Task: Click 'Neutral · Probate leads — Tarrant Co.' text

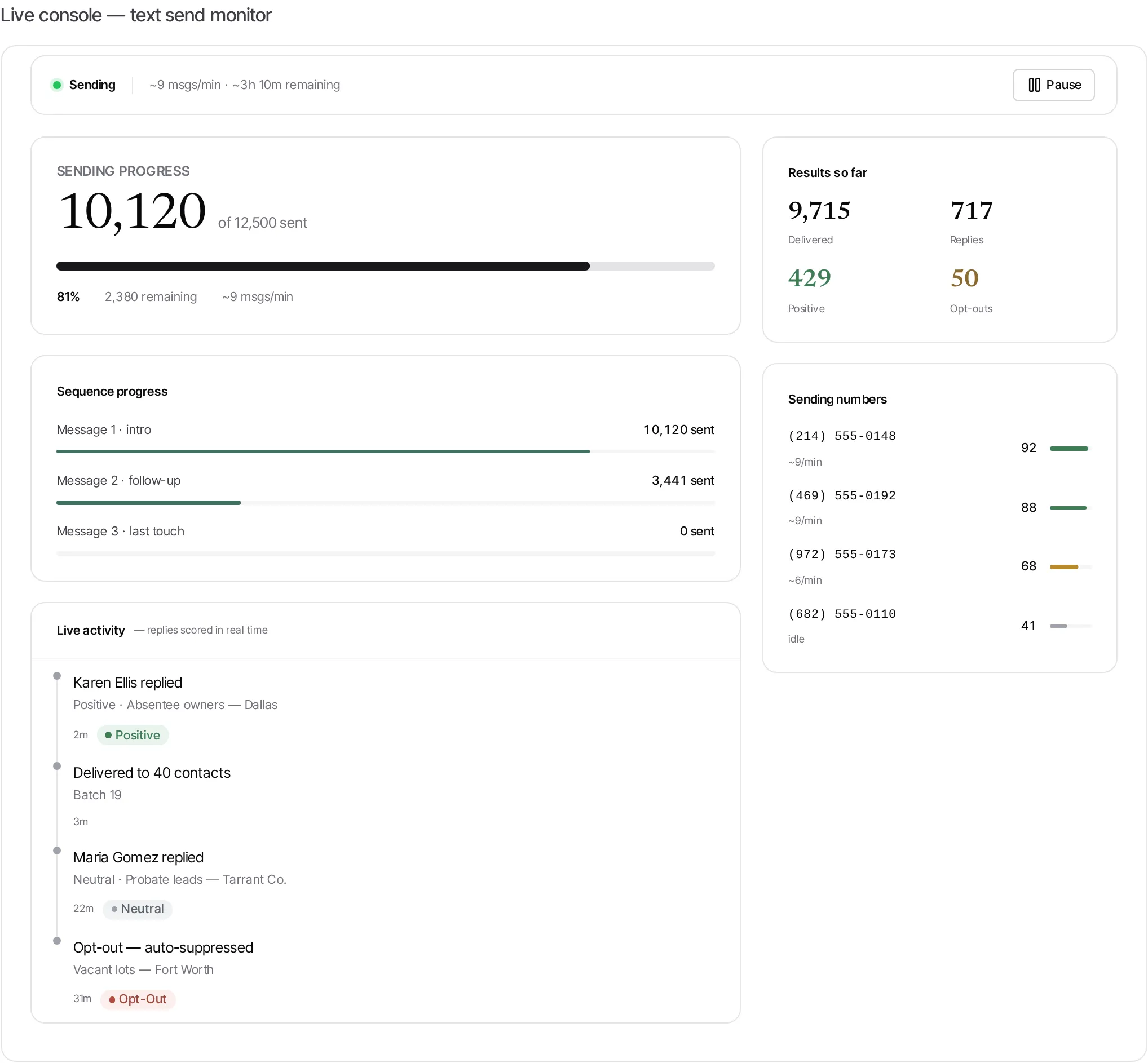Action: click(x=179, y=880)
